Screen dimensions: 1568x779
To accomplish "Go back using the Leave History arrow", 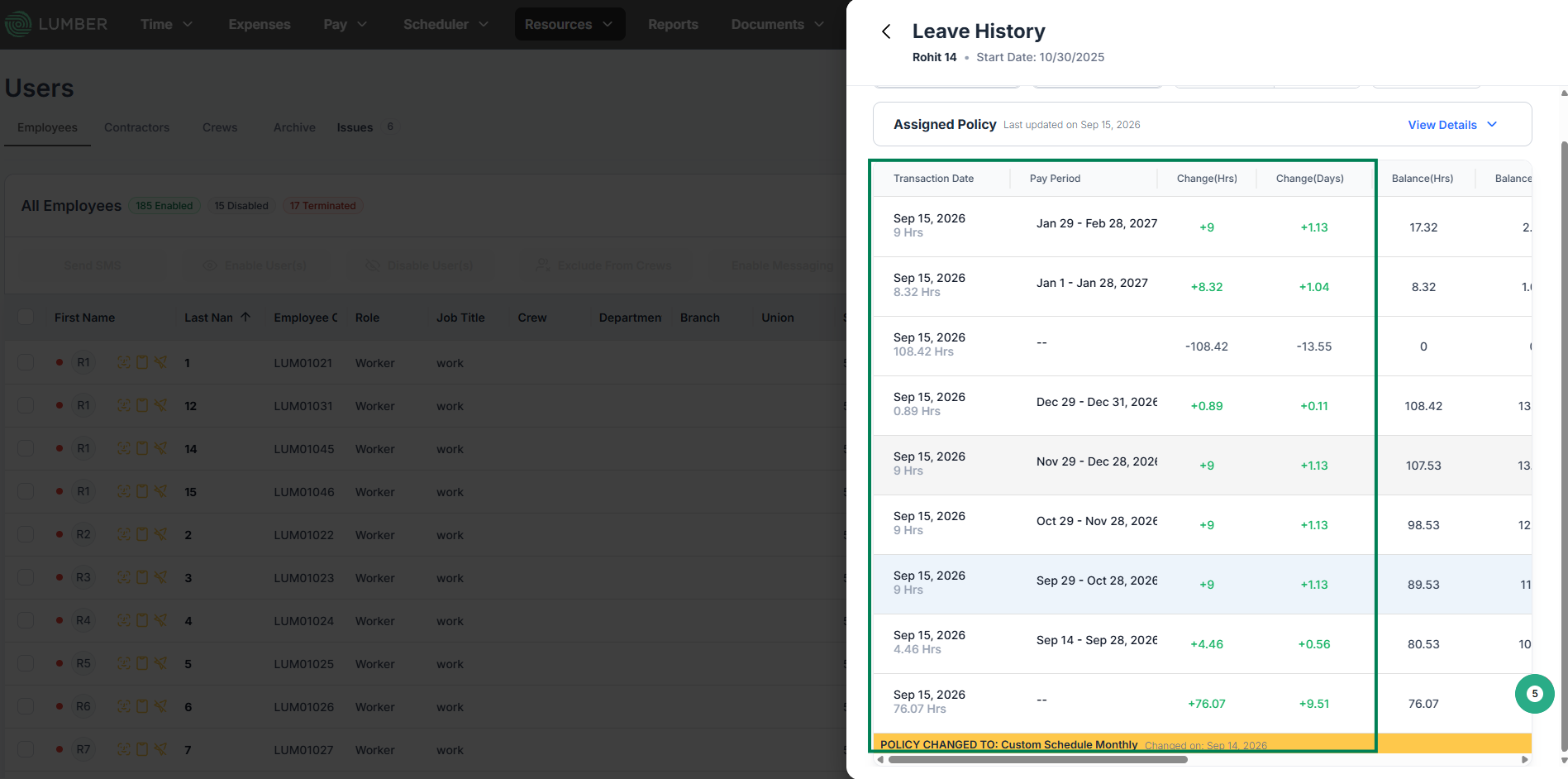I will (x=886, y=31).
